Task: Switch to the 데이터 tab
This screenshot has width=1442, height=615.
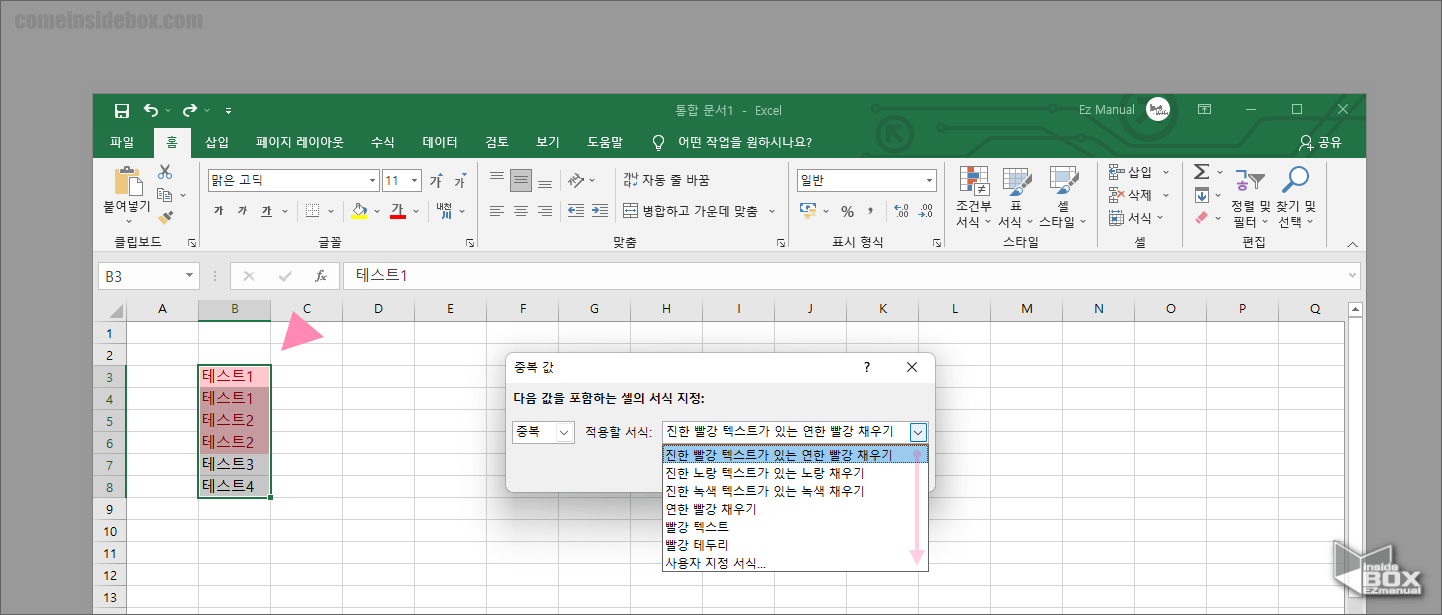Action: click(440, 142)
